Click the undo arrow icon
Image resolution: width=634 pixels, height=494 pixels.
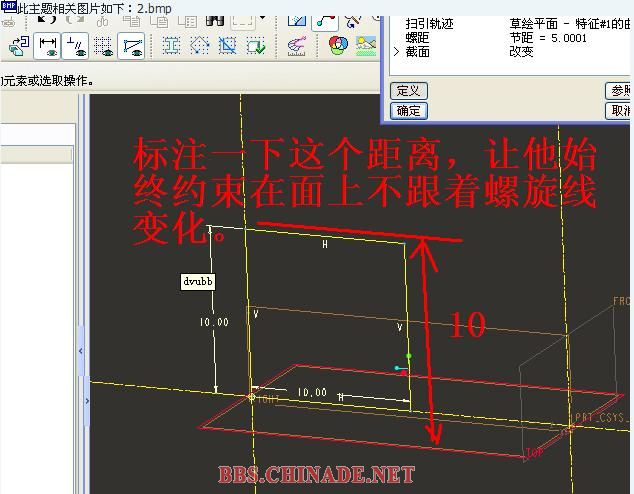tap(46, 20)
